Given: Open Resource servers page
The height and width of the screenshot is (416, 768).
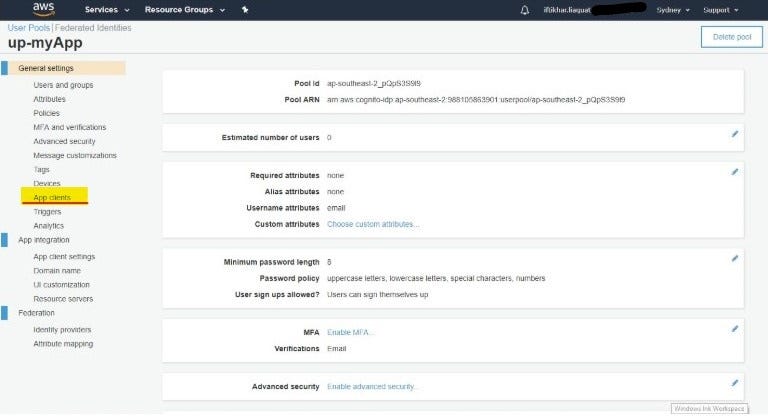Looking at the screenshot, I should click(x=63, y=299).
